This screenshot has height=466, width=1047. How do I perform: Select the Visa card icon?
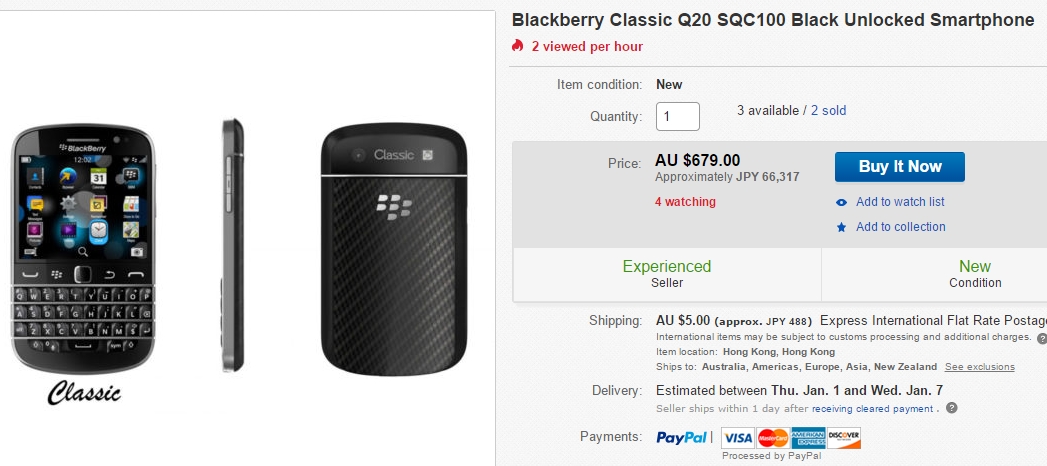coord(737,437)
